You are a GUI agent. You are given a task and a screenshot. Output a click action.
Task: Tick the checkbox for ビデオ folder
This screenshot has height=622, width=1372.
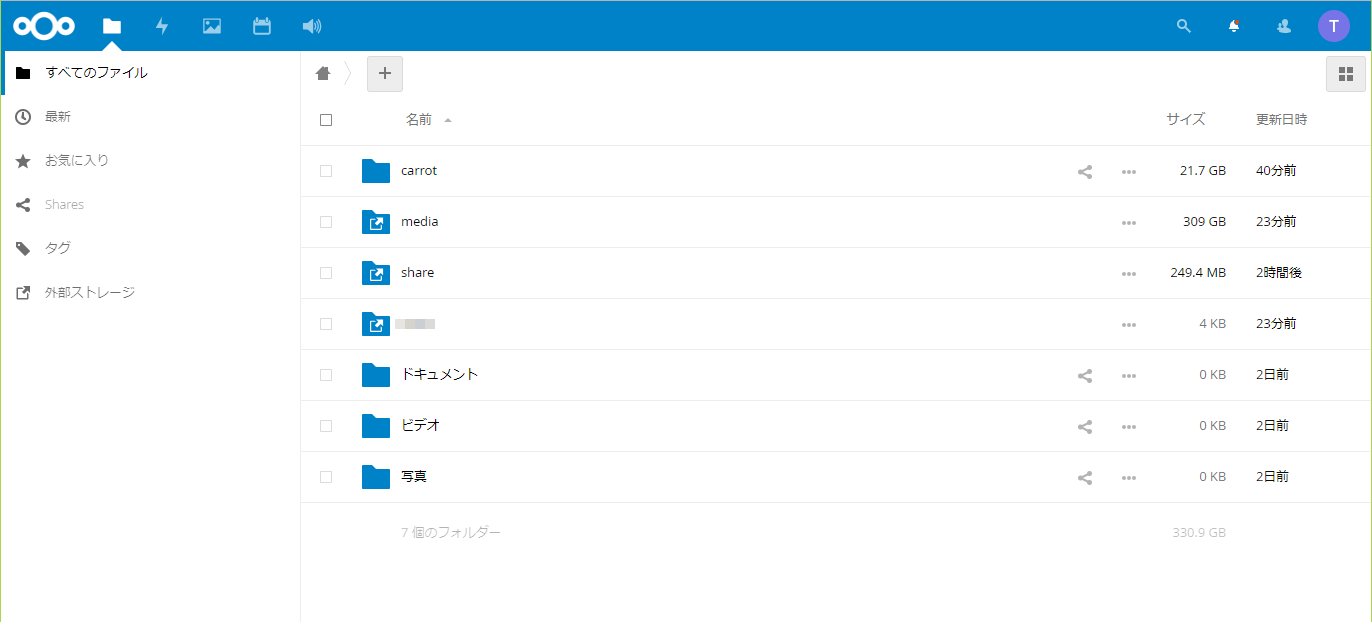point(326,426)
